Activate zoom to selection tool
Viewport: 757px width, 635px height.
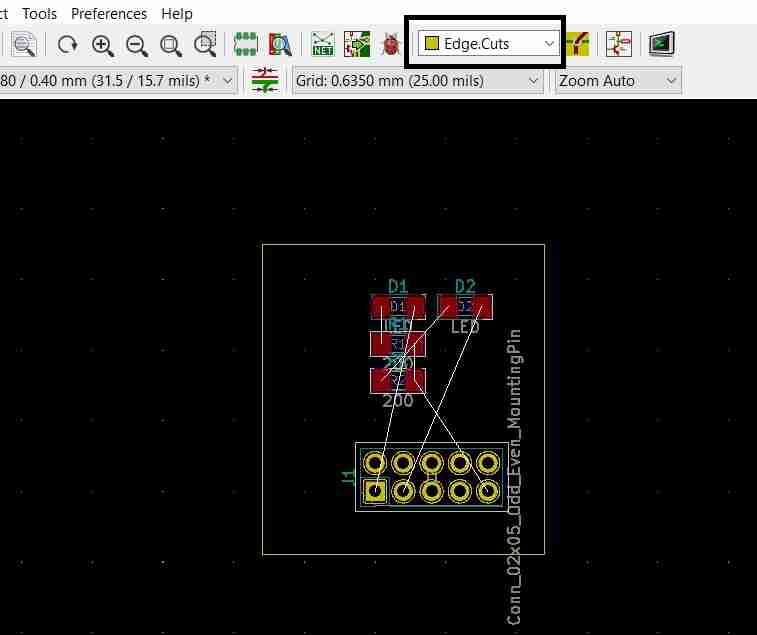point(205,44)
